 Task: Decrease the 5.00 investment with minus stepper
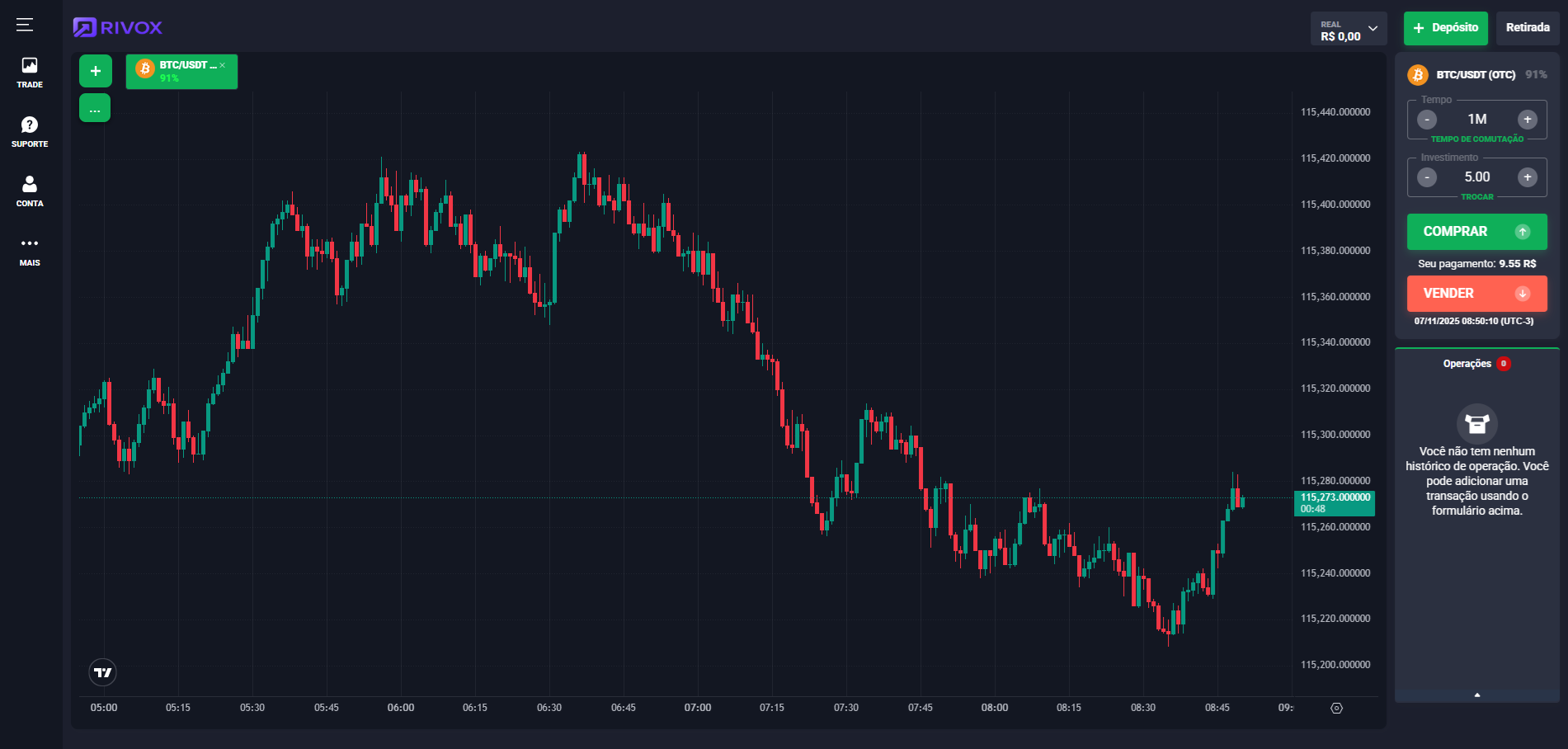[1426, 177]
